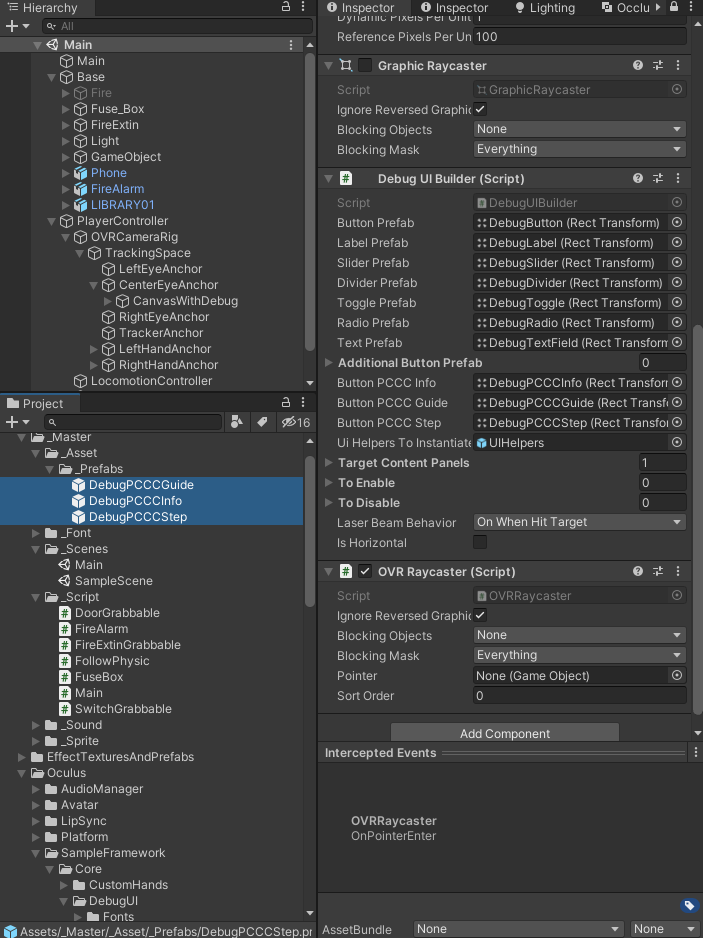Open Debug UI Builder preset settings icon

tap(658, 178)
